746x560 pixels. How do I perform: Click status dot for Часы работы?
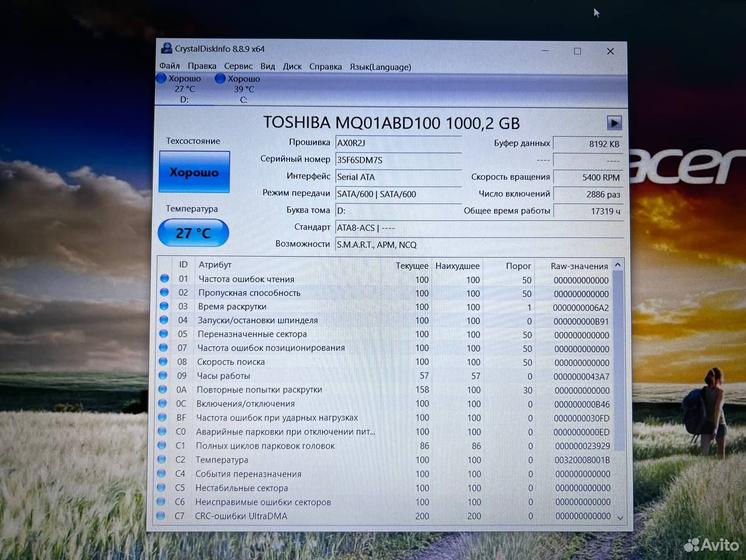[163, 375]
